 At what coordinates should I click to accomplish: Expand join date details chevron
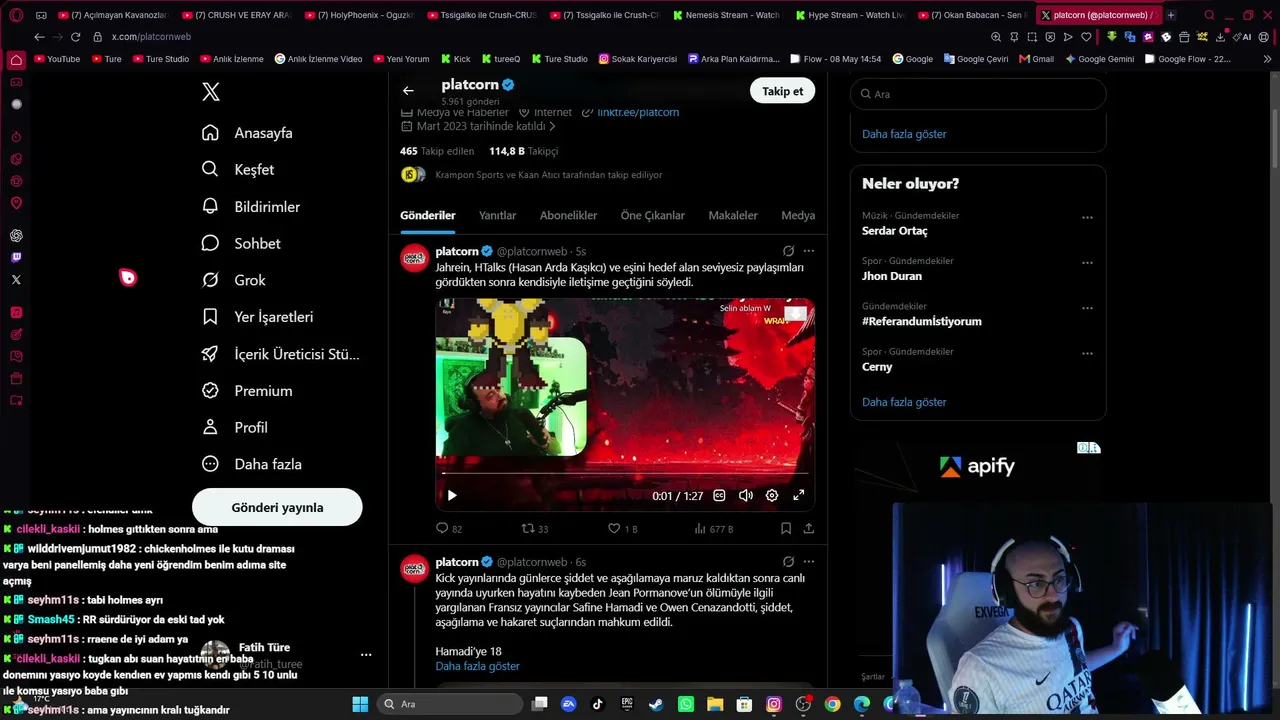coord(552,127)
